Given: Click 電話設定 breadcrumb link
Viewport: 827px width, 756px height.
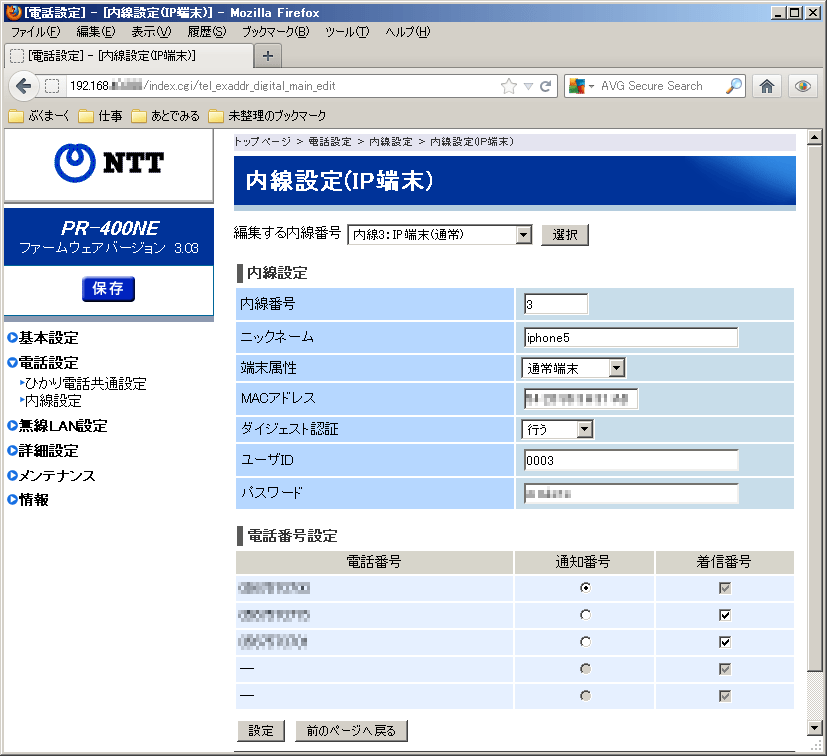Looking at the screenshot, I should [x=330, y=142].
